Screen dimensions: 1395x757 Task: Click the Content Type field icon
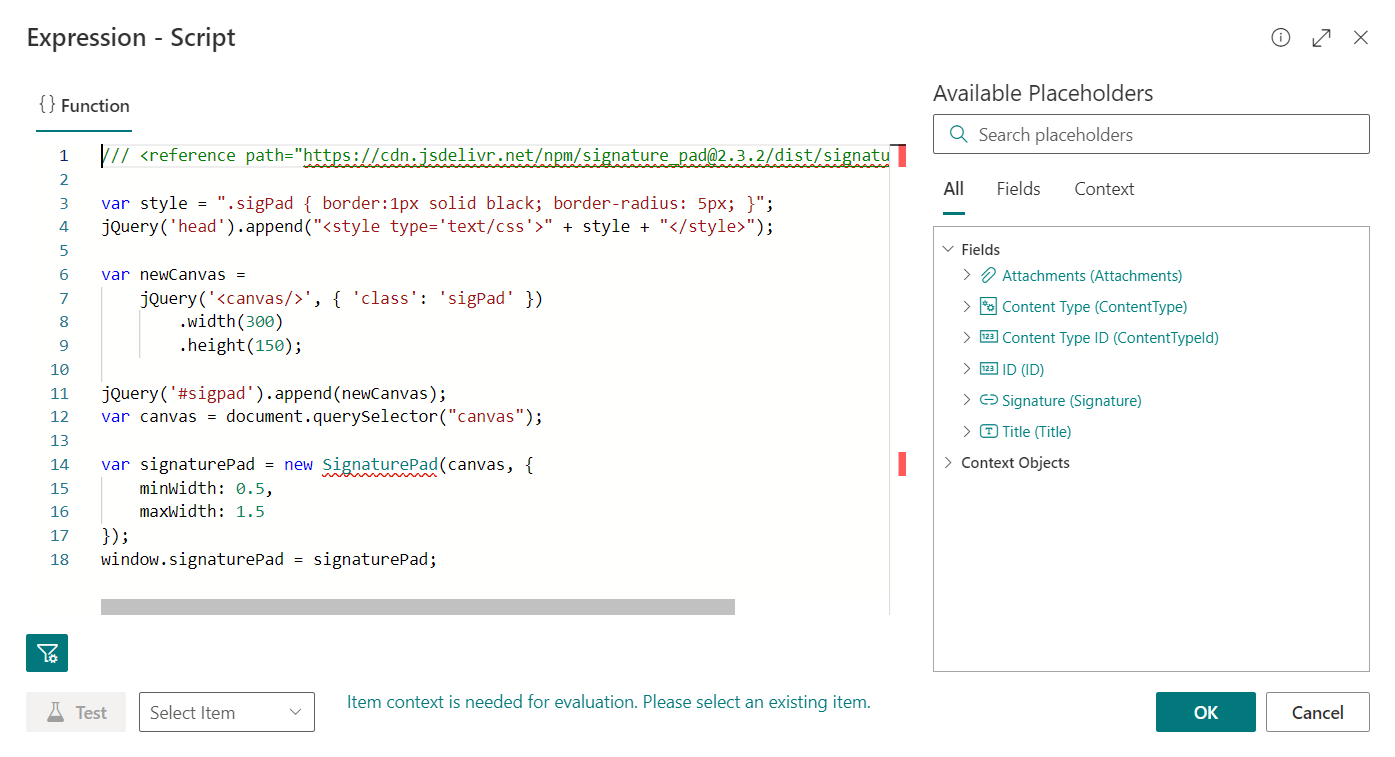(988, 307)
